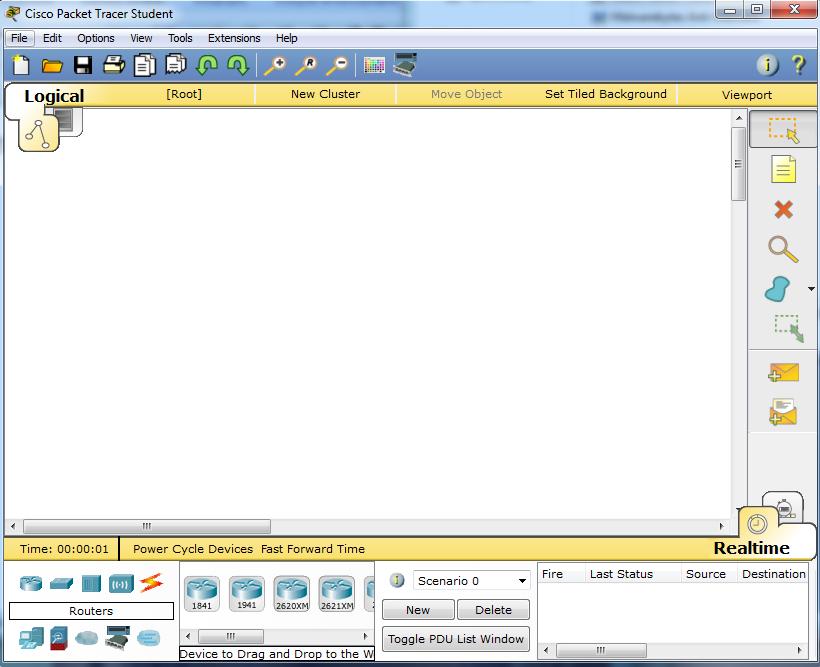Pick the 1941 router device

click(246, 594)
